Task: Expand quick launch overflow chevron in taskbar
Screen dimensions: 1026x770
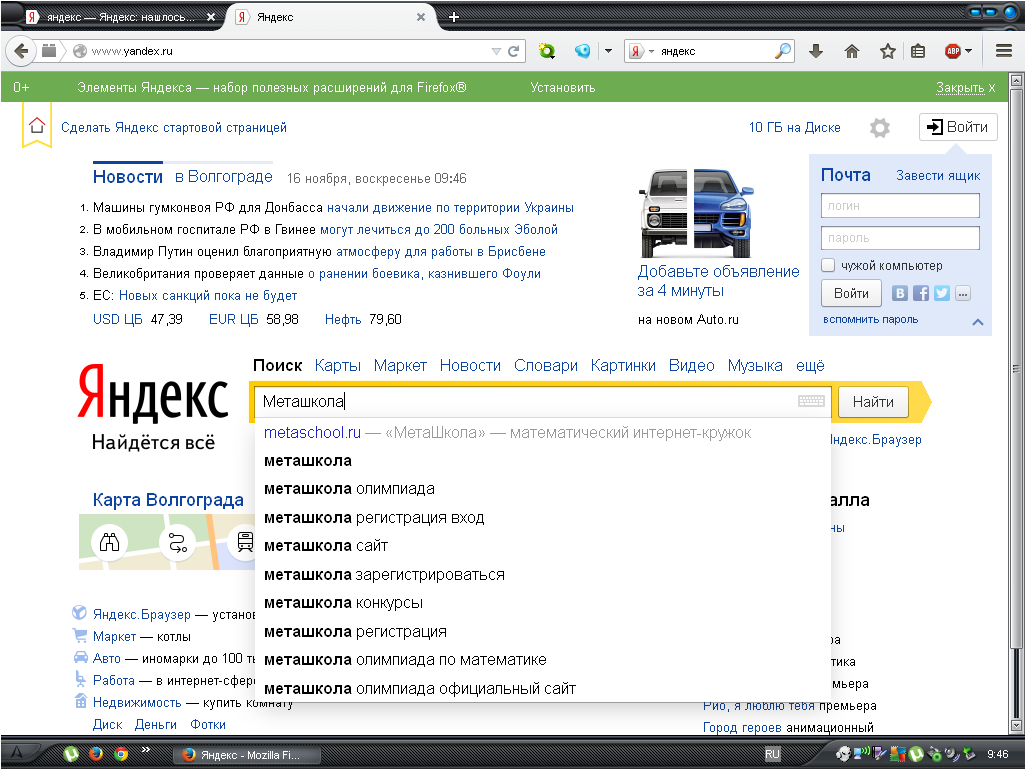Action: [x=145, y=750]
